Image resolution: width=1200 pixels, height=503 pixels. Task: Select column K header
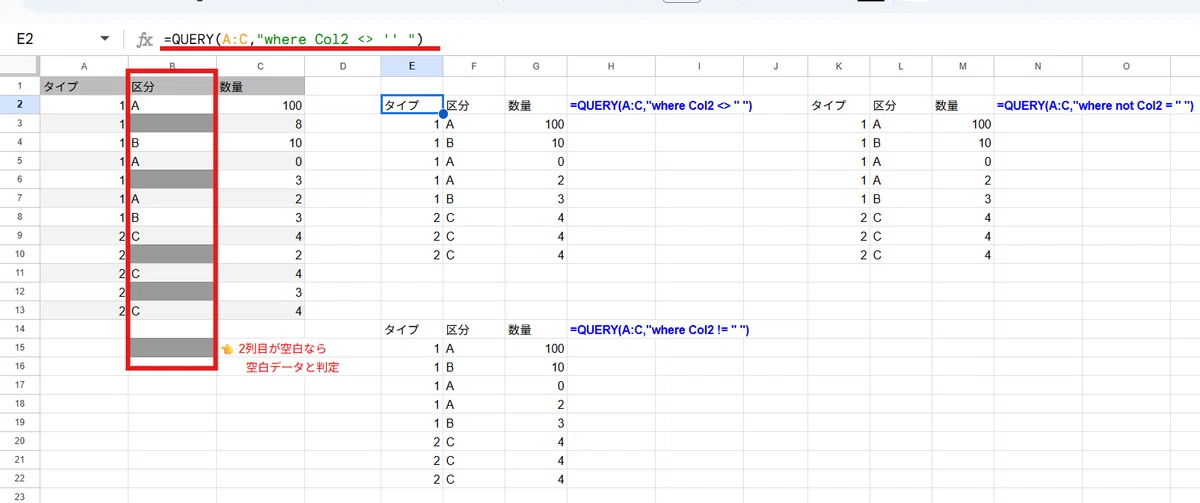point(838,66)
